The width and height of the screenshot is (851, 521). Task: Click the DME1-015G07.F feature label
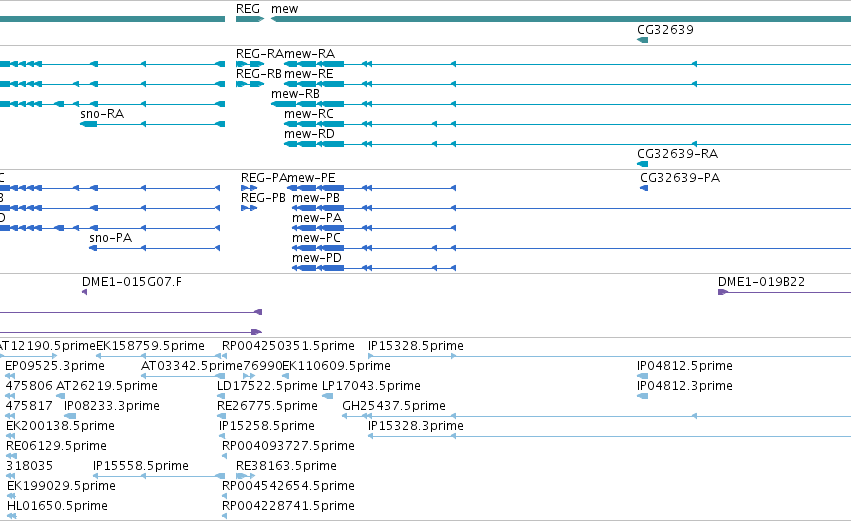pyautogui.click(x=132, y=282)
